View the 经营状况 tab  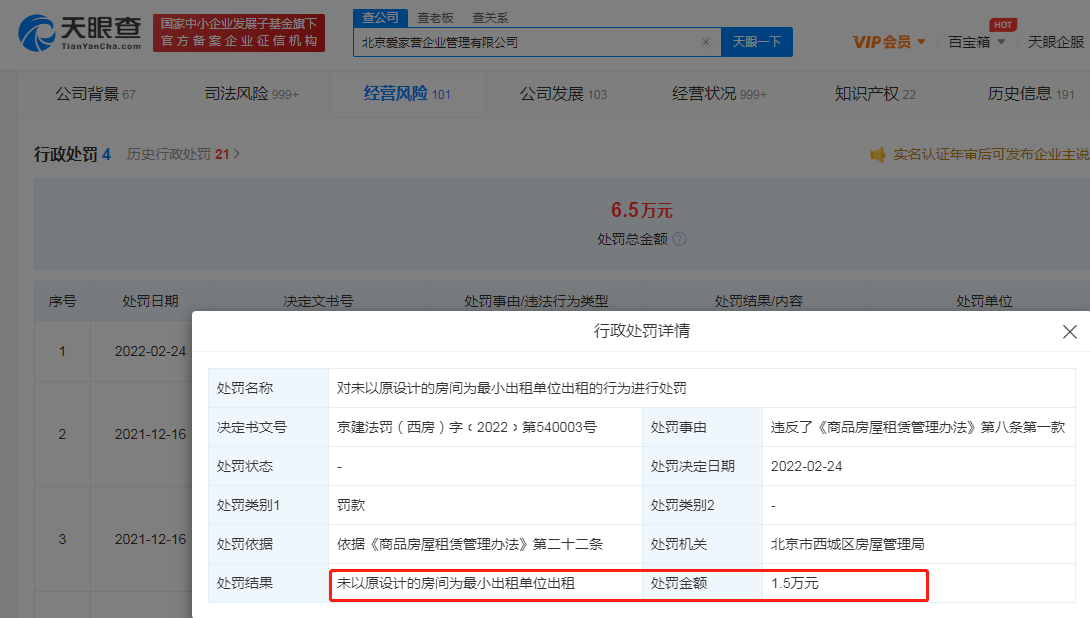click(703, 91)
